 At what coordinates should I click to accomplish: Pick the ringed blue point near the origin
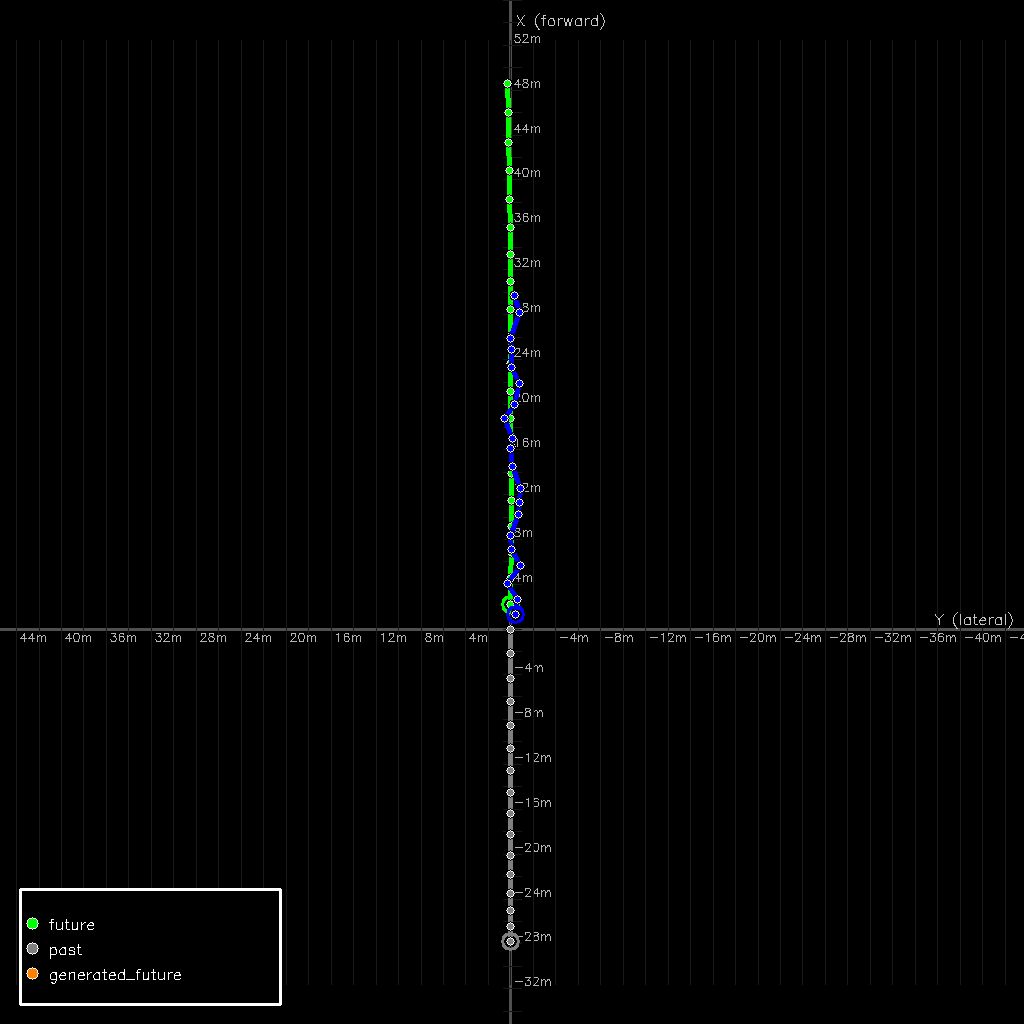coord(515,614)
